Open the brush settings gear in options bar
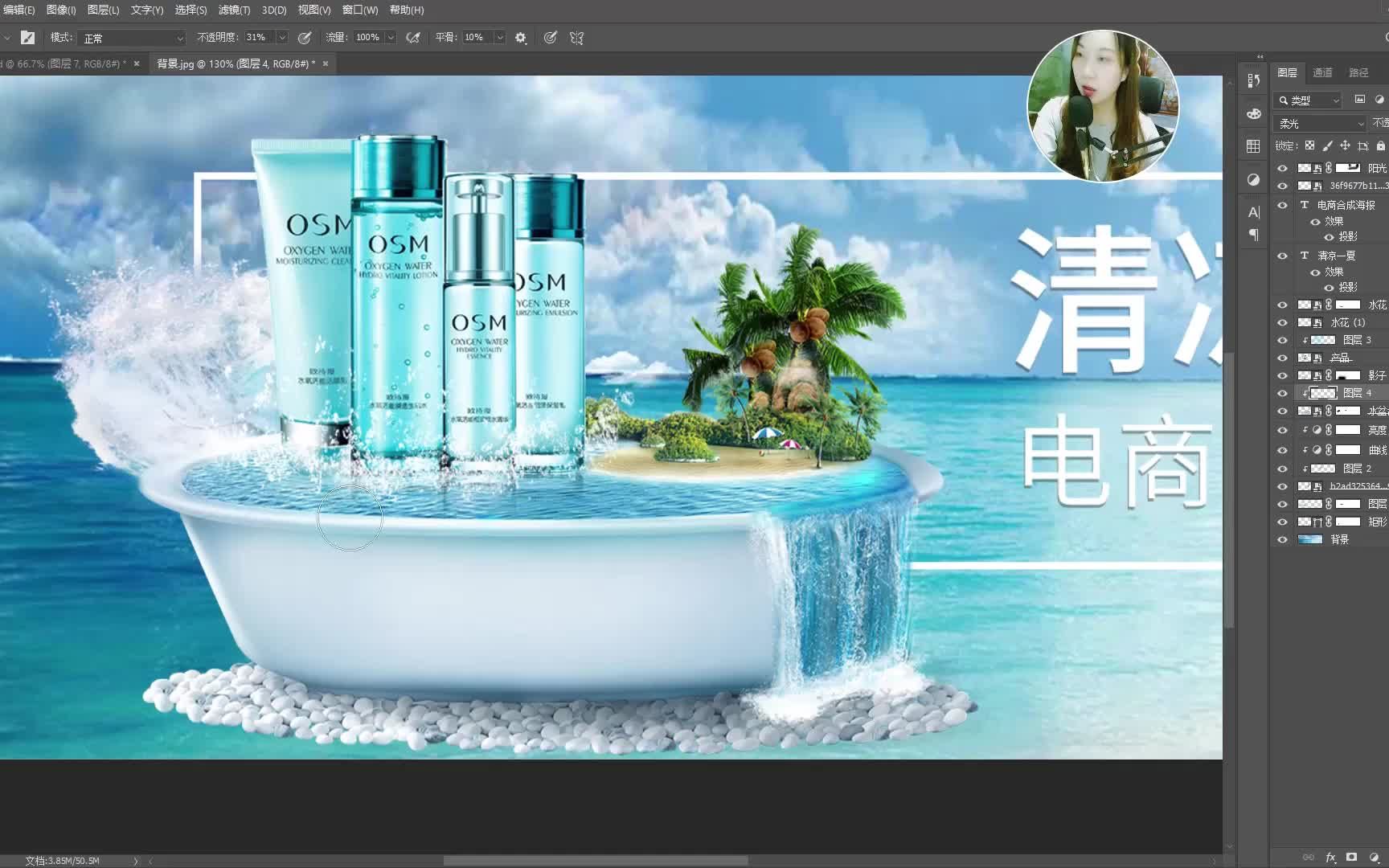 coord(520,37)
